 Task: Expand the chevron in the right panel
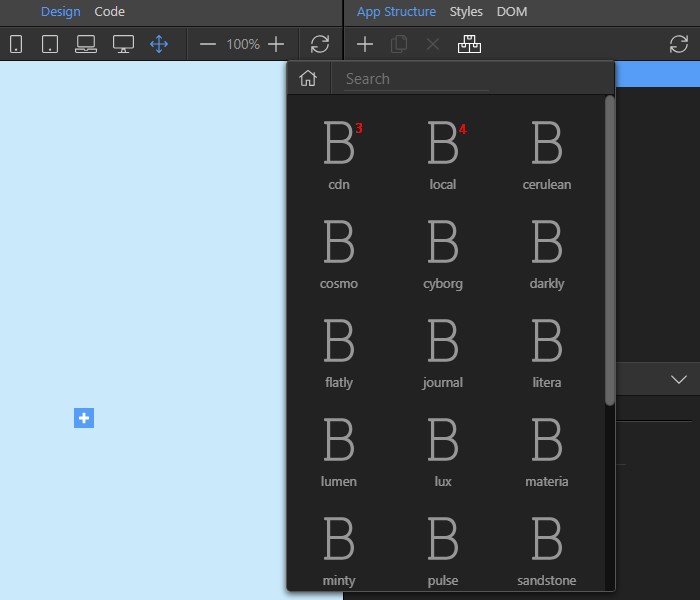tap(679, 379)
